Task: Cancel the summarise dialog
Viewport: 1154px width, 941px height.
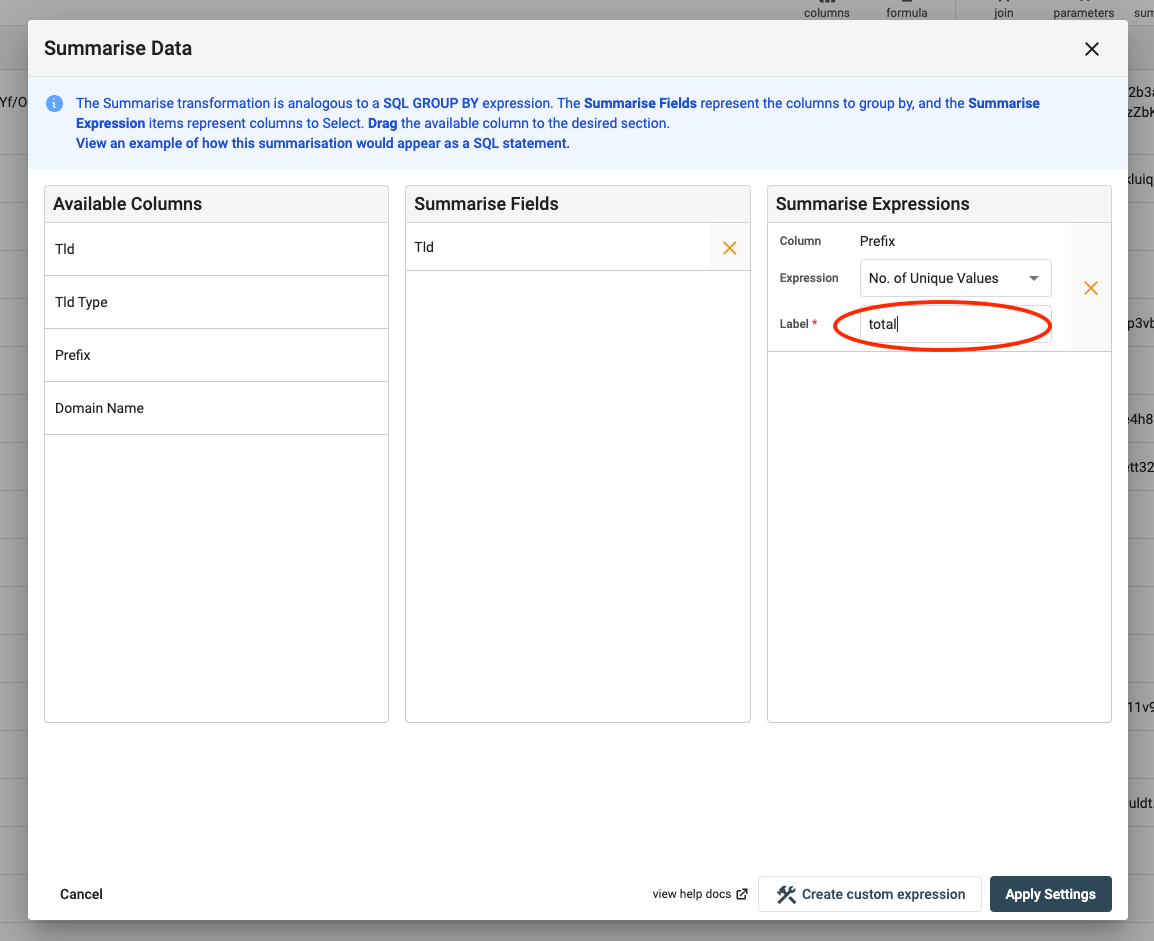Action: [x=81, y=894]
